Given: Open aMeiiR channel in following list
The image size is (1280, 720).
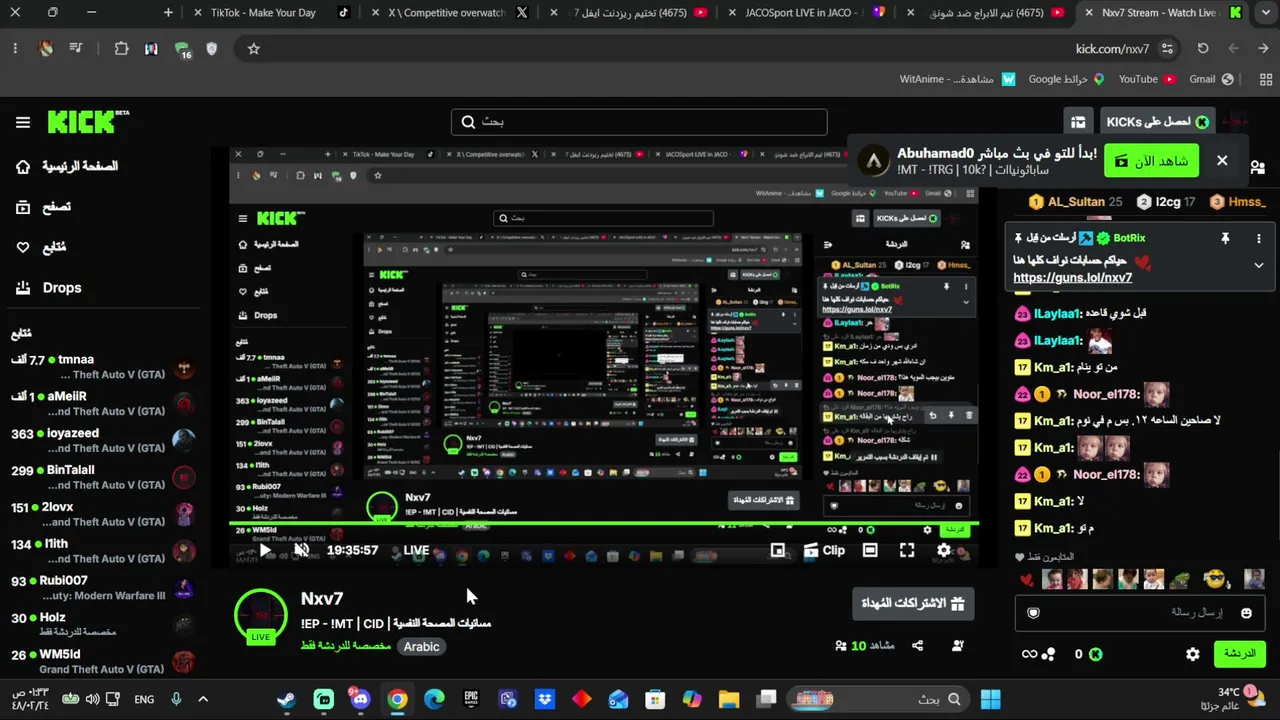Looking at the screenshot, I should click(103, 403).
